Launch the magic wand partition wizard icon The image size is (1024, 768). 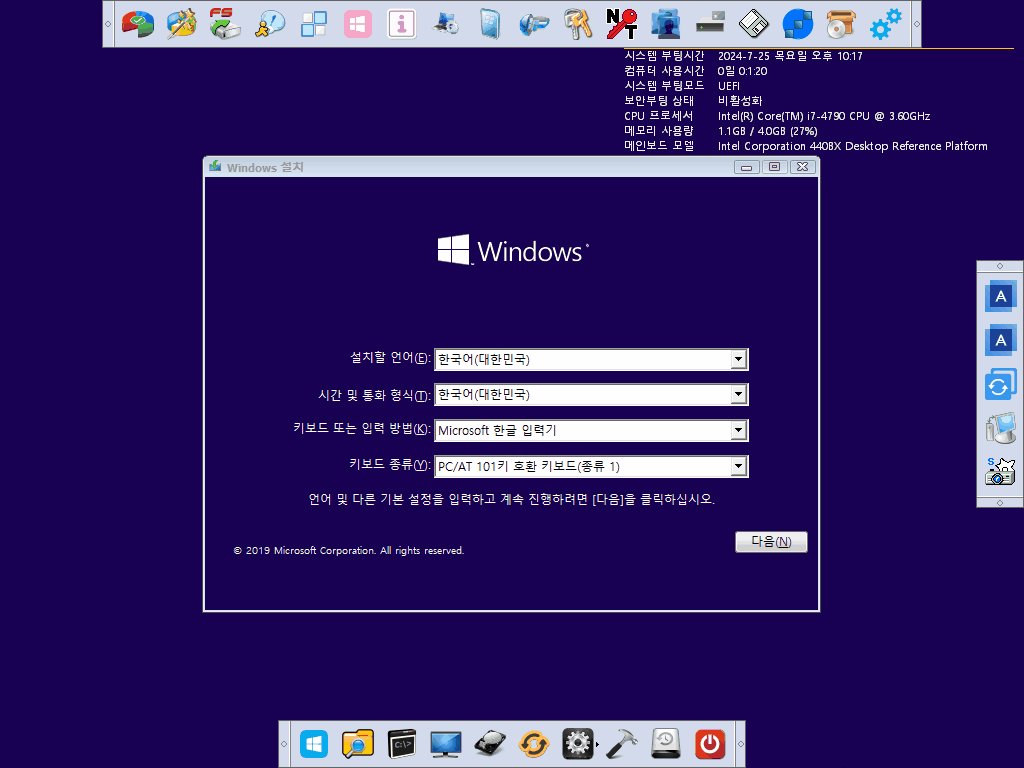coord(182,24)
